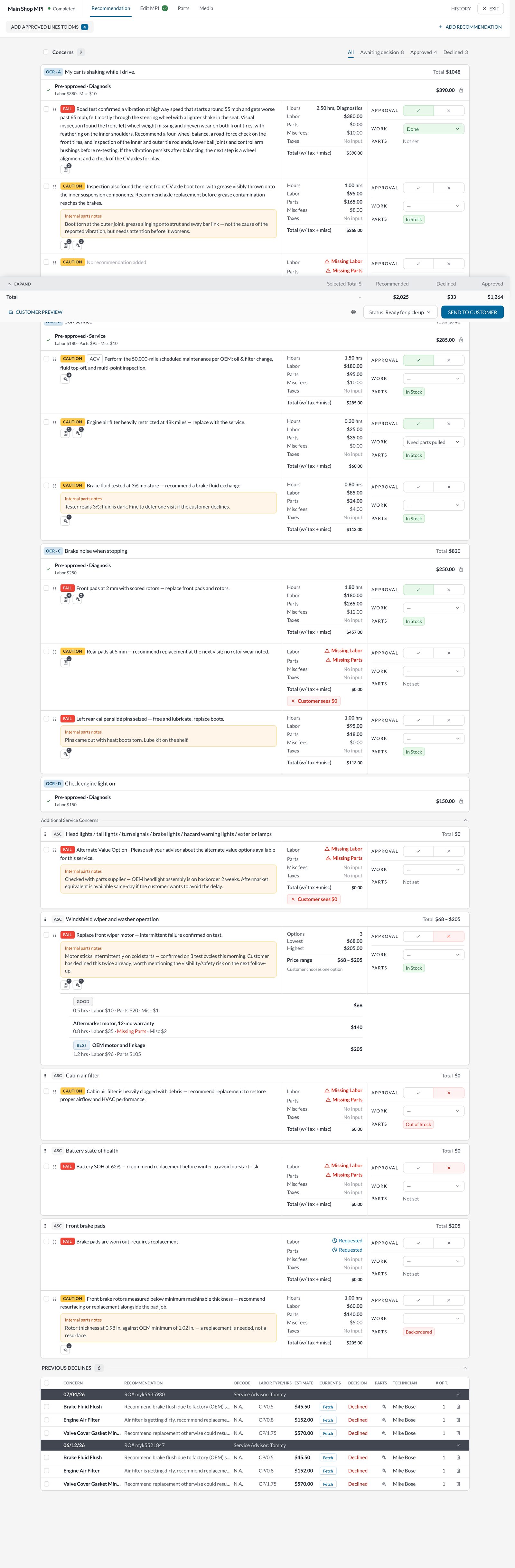This screenshot has width=515, height=1568.
Task: Grab the drag handle of the Cabin air filter concern
Action: tap(45, 1076)
